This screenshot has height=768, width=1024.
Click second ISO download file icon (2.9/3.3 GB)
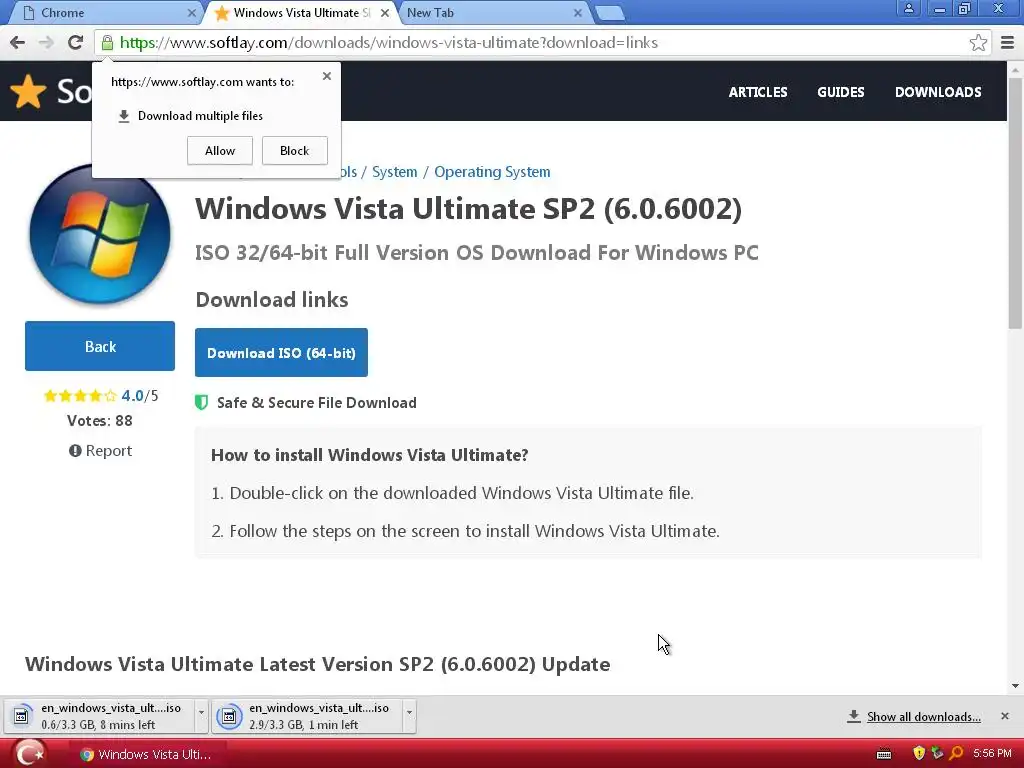[x=229, y=716]
